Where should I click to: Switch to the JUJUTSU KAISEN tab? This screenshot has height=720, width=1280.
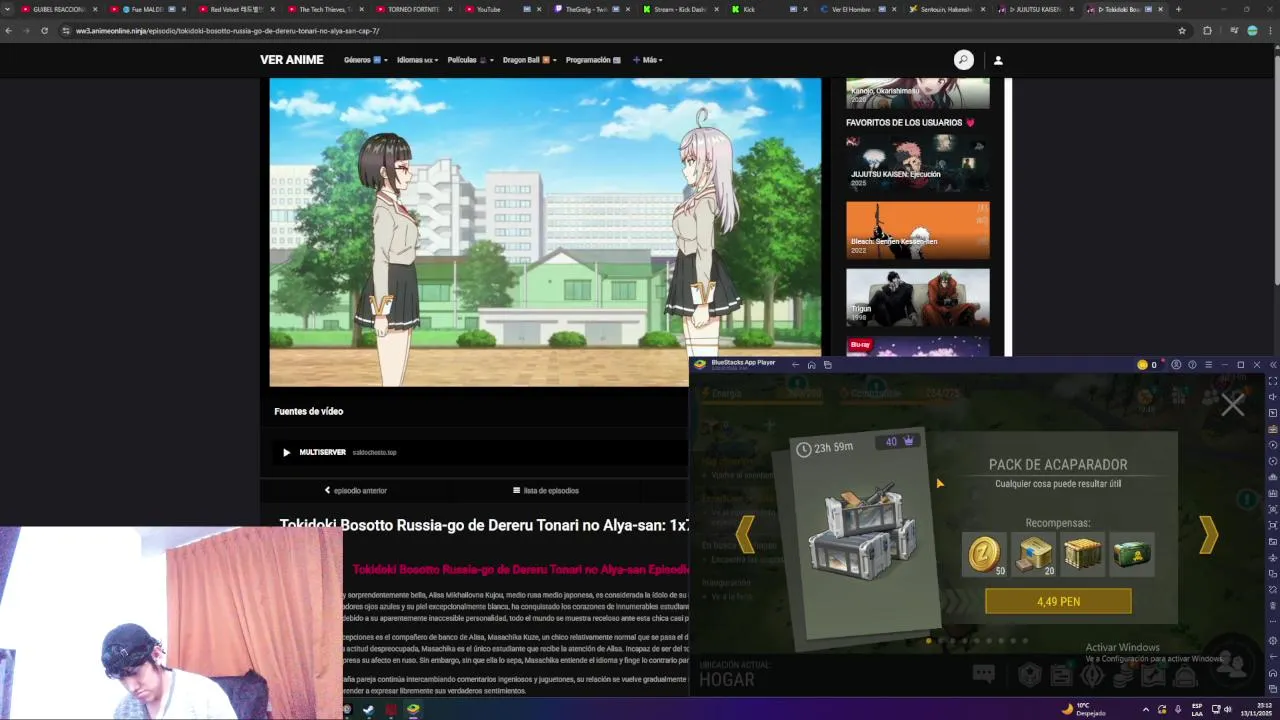(x=1036, y=9)
